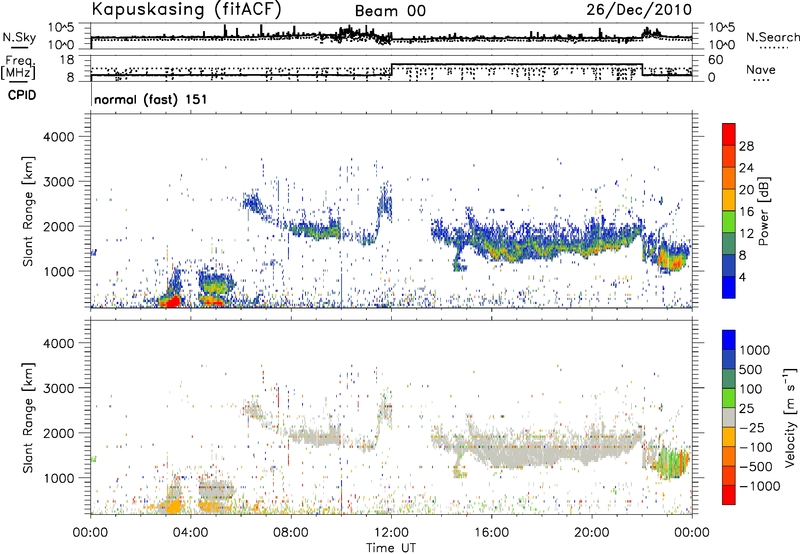This screenshot has width=800, height=554.
Task: Click the '16:00' time axis tick label
Action: point(491,533)
